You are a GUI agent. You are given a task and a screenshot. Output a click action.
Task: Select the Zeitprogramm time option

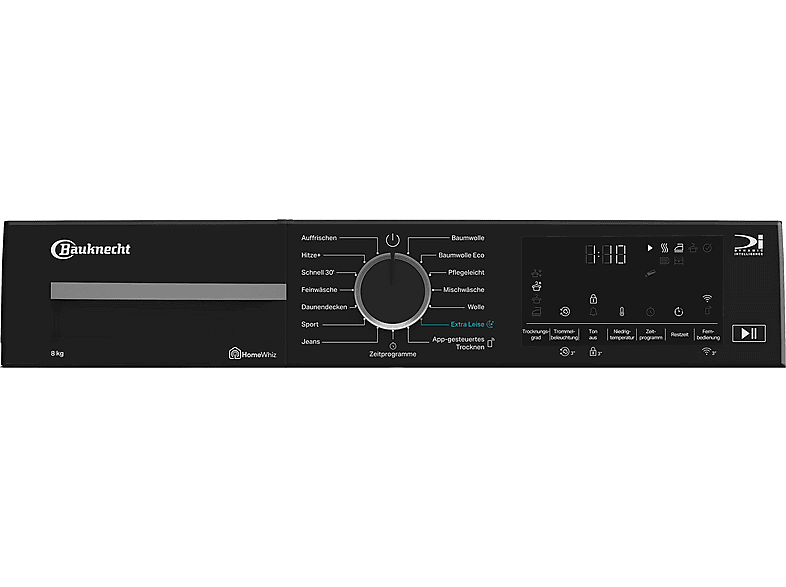650,334
